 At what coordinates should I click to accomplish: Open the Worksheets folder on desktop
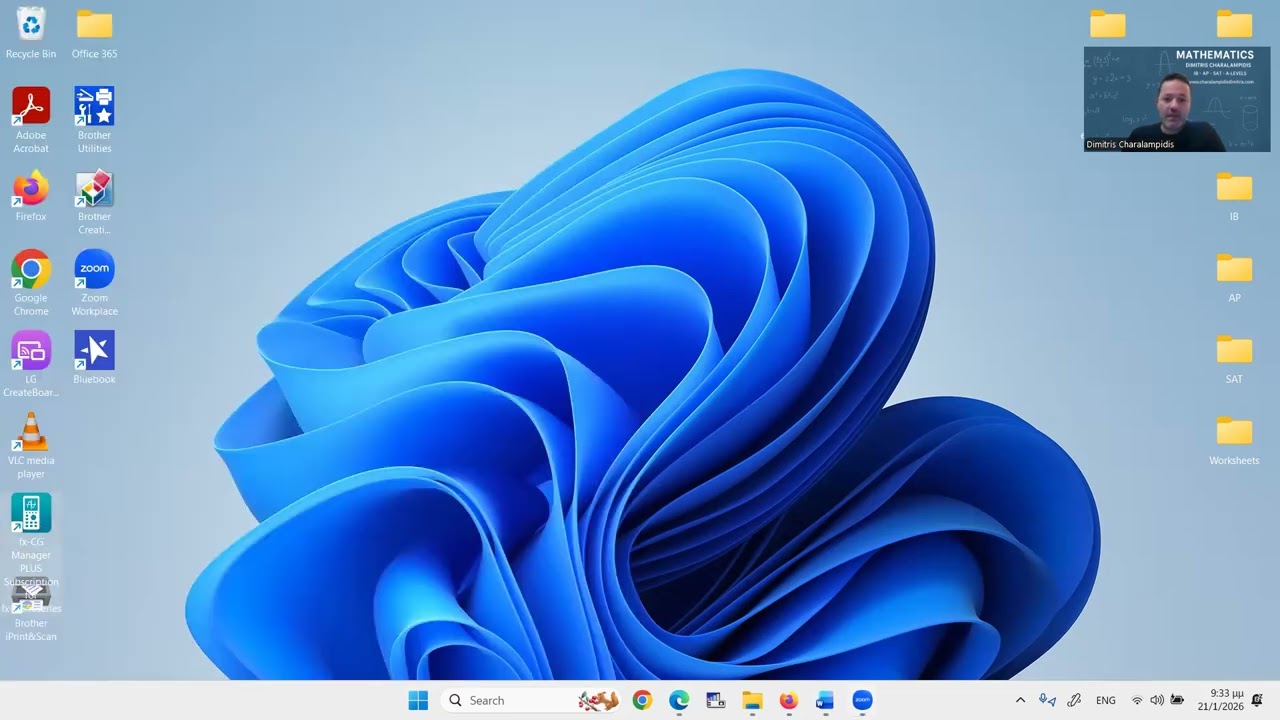click(x=1234, y=440)
